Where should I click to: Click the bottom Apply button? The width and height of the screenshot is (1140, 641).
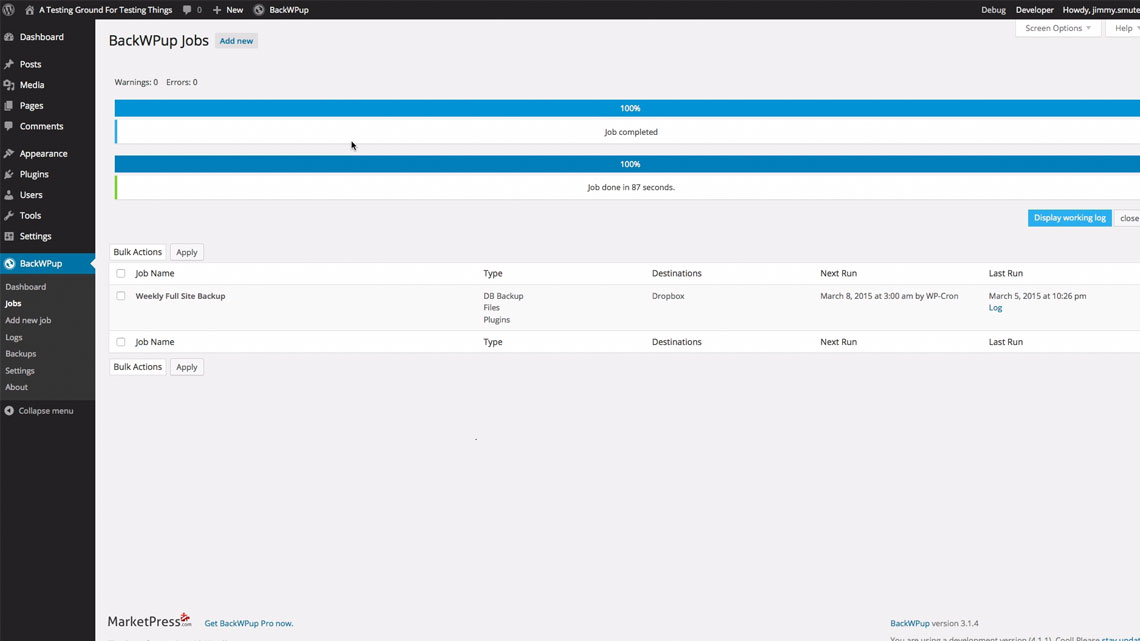tap(187, 367)
